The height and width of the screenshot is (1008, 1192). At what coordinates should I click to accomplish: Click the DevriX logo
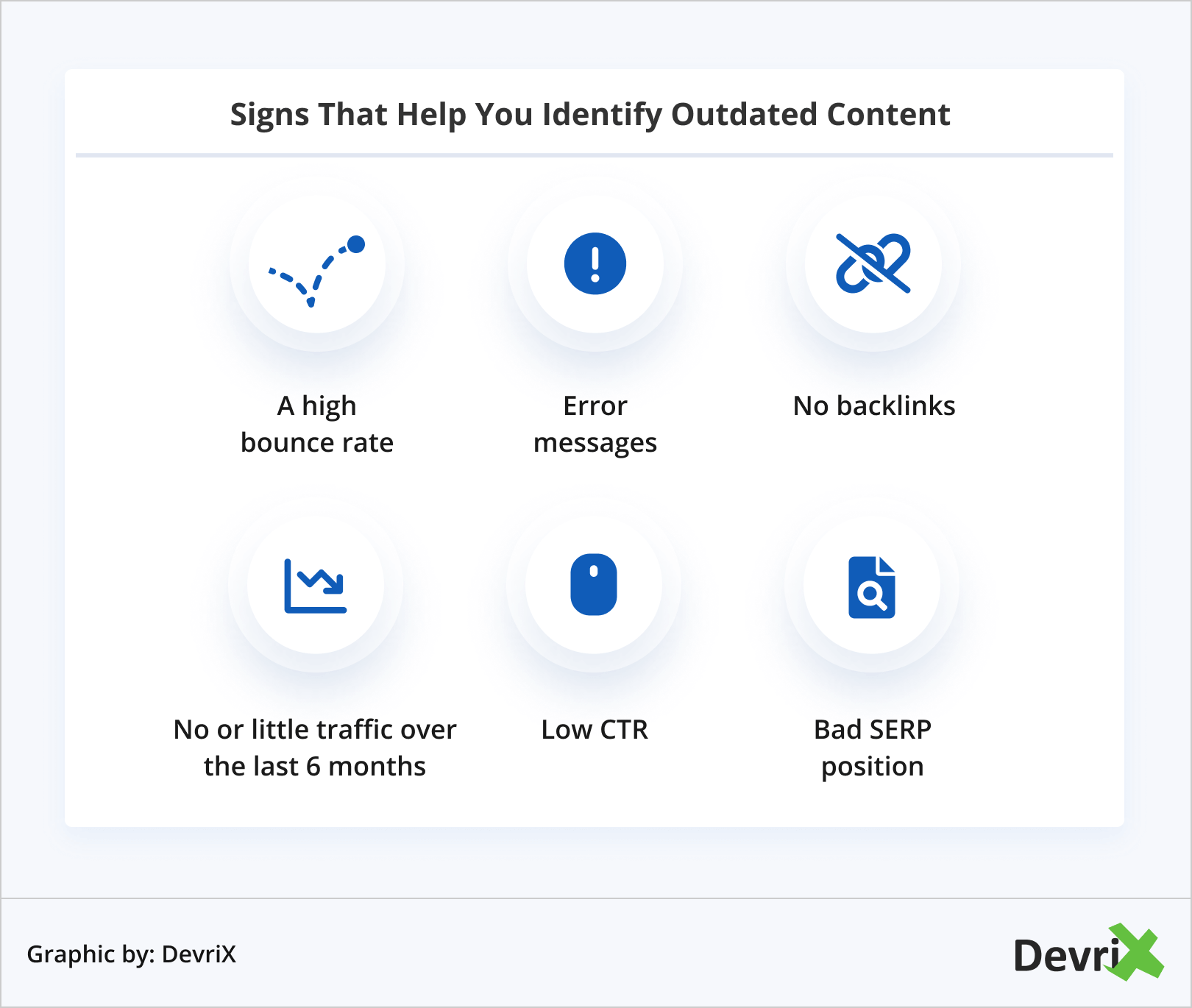(1088, 953)
